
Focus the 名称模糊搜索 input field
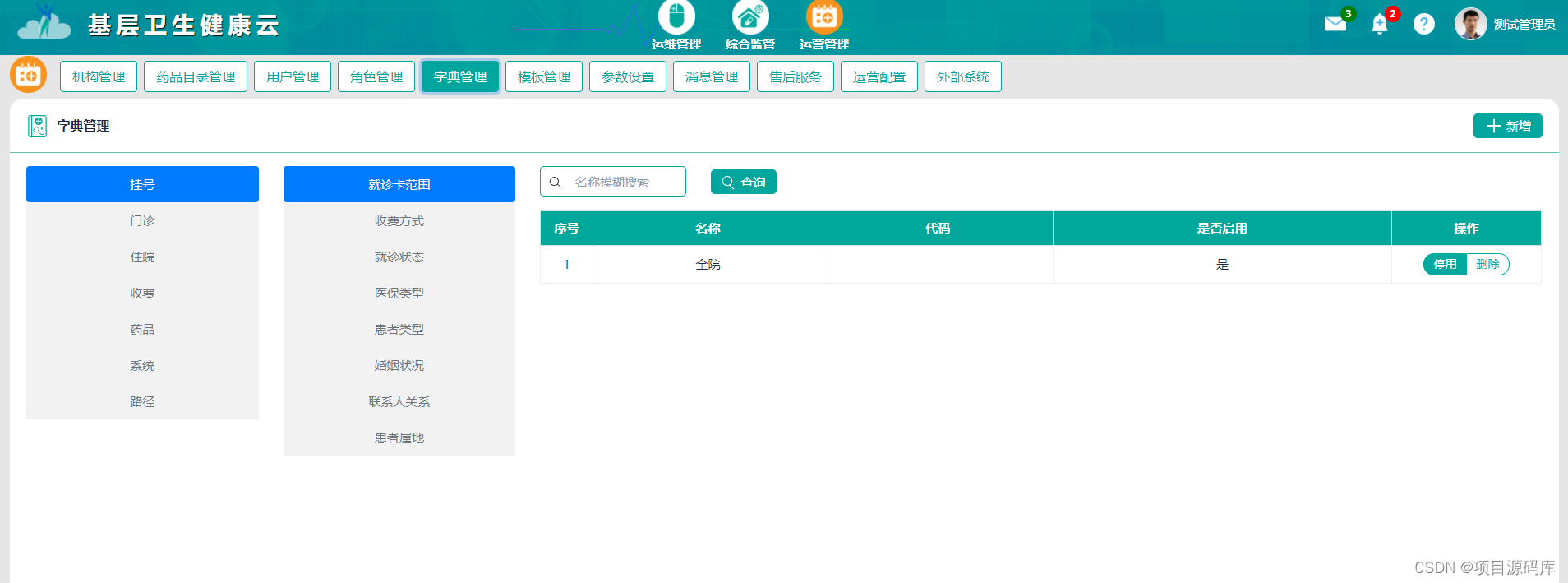[x=613, y=182]
